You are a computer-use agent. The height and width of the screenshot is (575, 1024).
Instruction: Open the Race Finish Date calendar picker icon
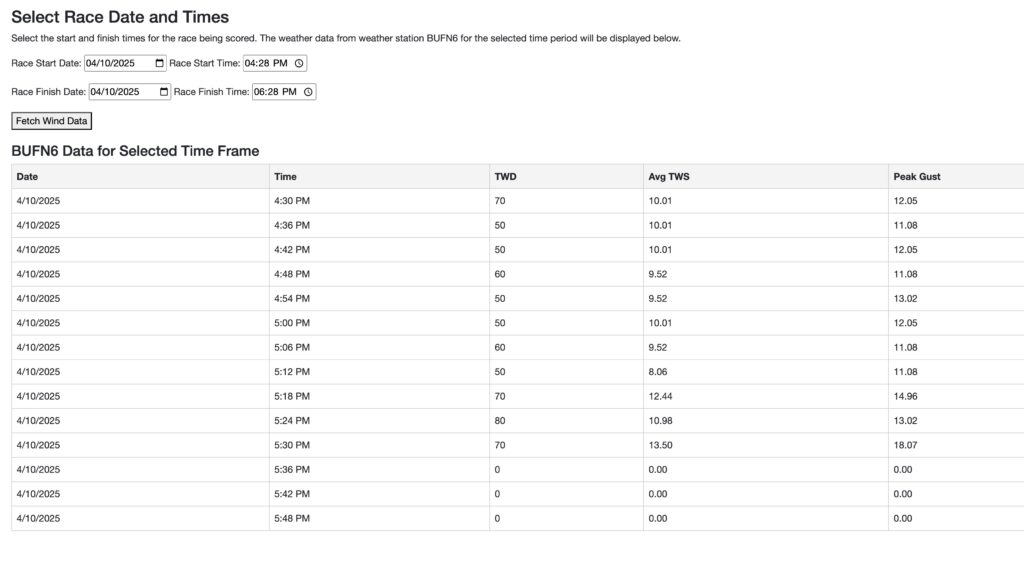164,92
